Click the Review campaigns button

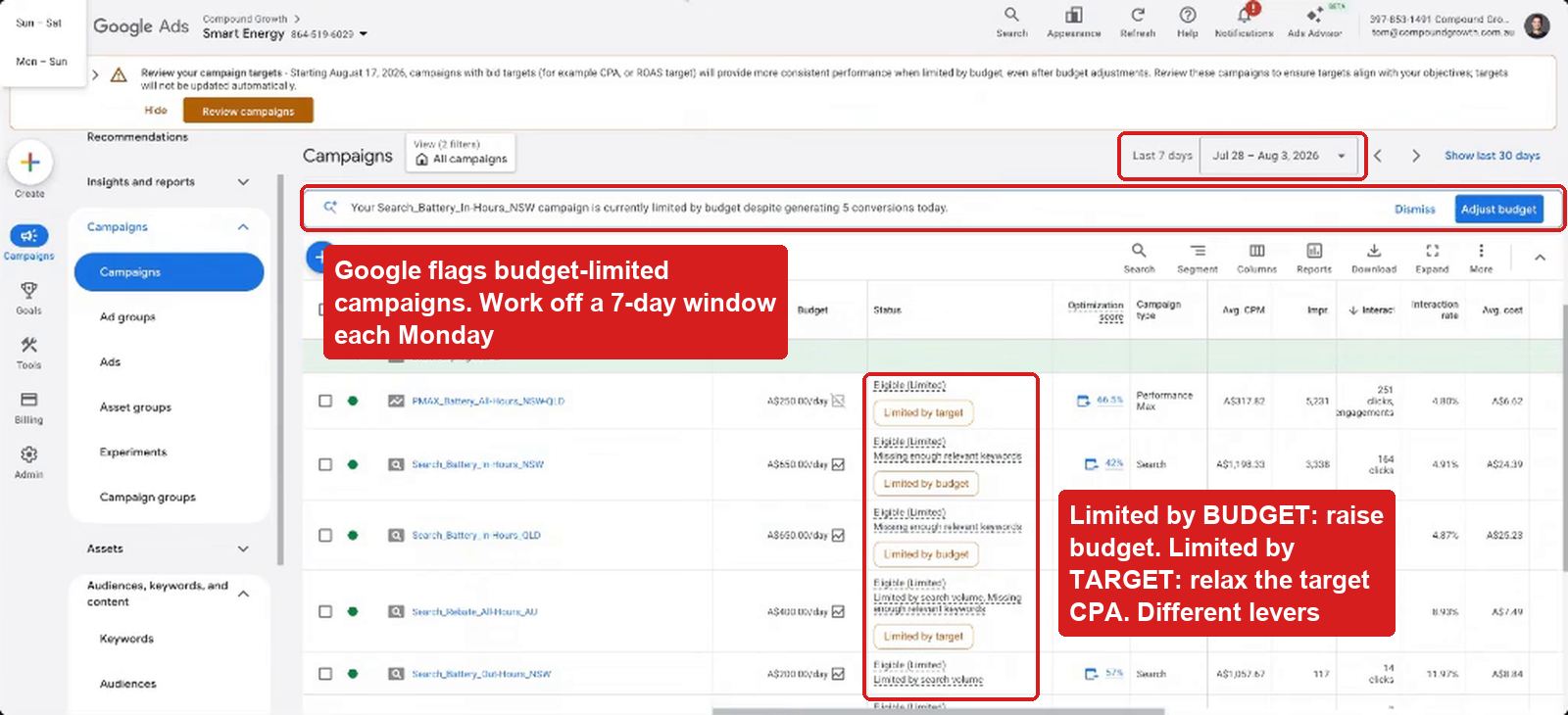point(248,111)
